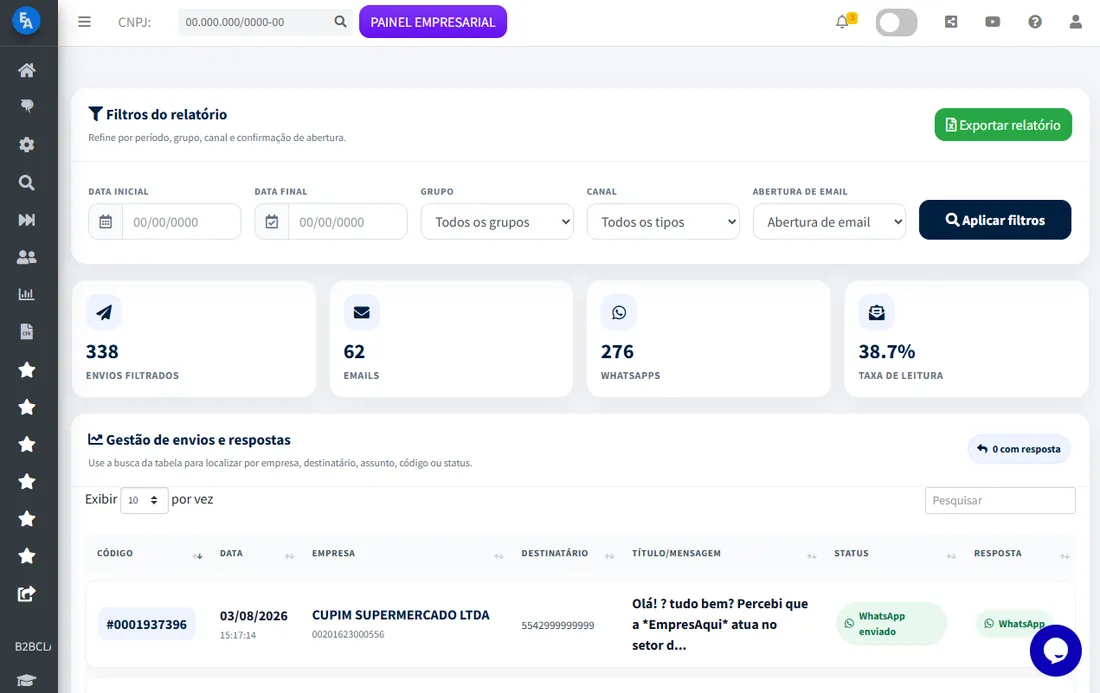
Task: Click the envelope Emails card icon
Action: (361, 312)
